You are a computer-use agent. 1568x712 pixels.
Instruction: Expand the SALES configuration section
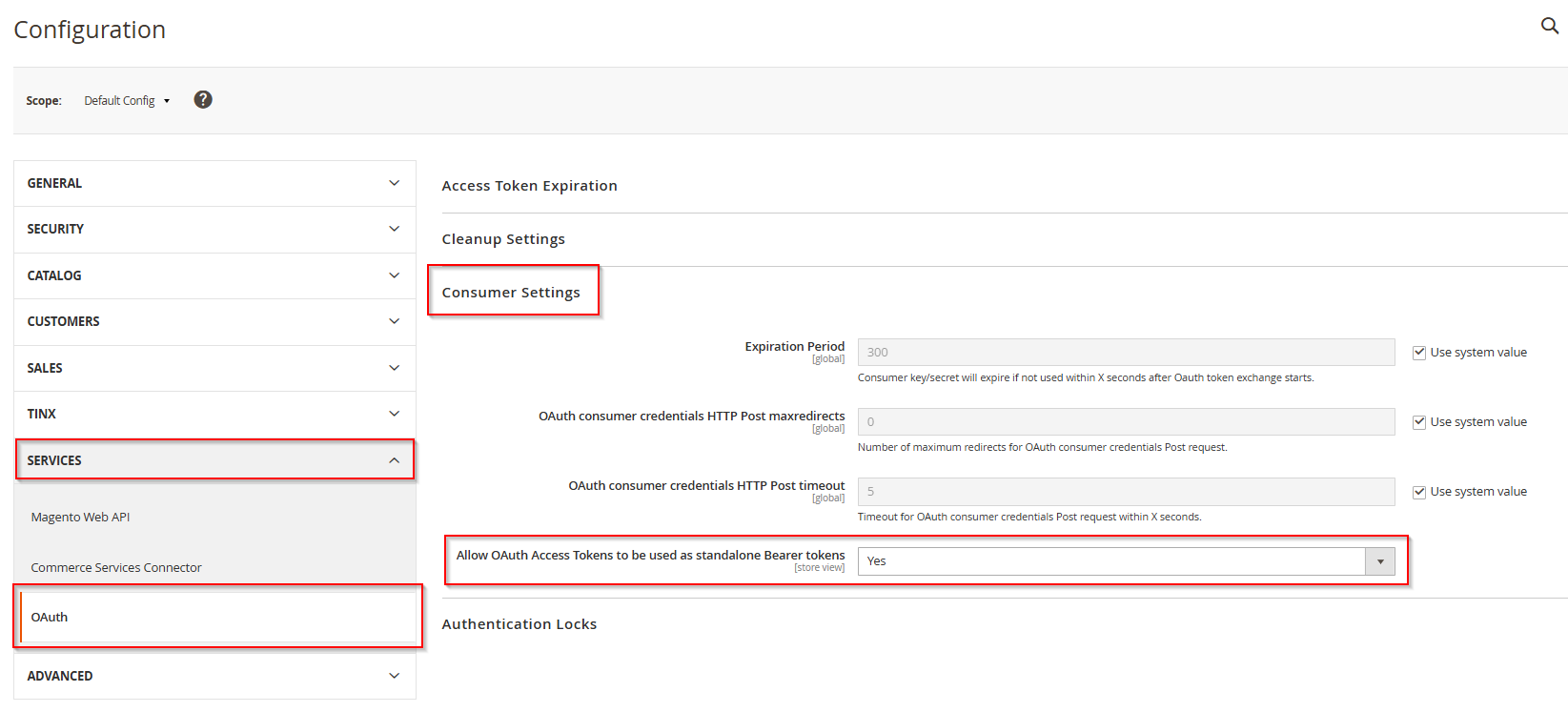coord(214,368)
